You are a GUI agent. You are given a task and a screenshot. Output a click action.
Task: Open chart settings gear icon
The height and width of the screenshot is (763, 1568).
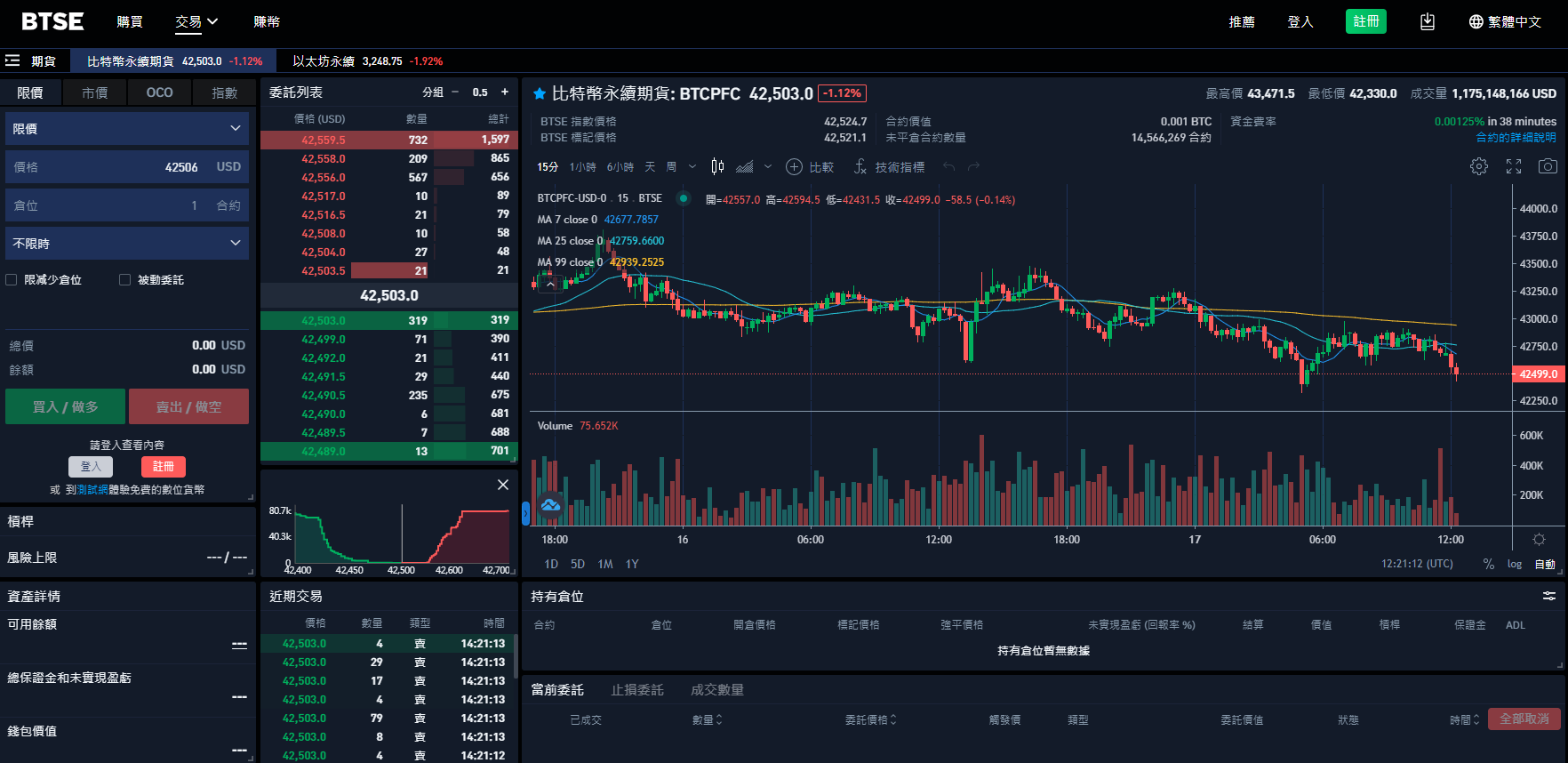coord(1479,166)
